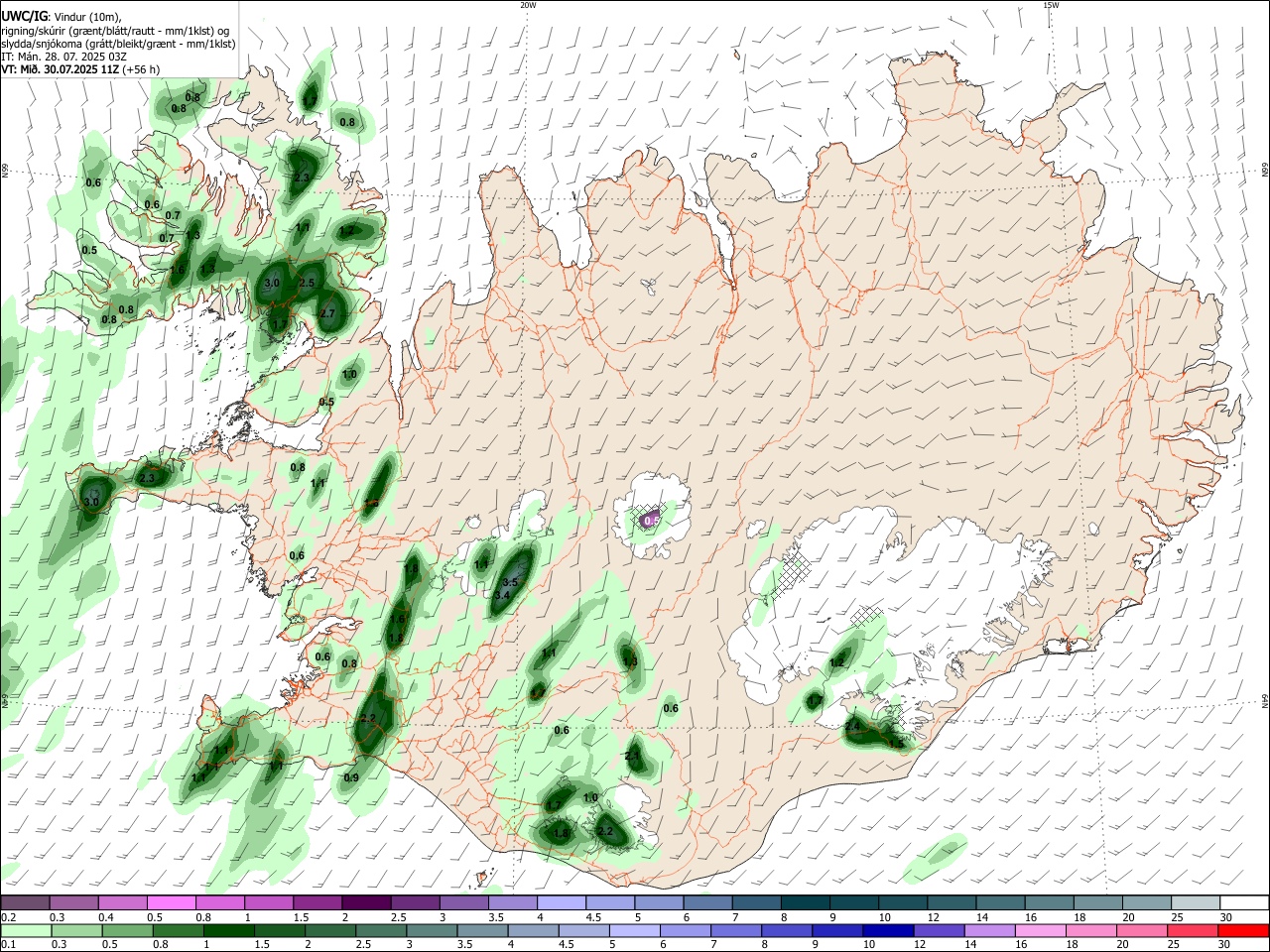
Task: Select the 'IT: Mán. 28. 07. 2025 03Z' line
Action: (63, 57)
